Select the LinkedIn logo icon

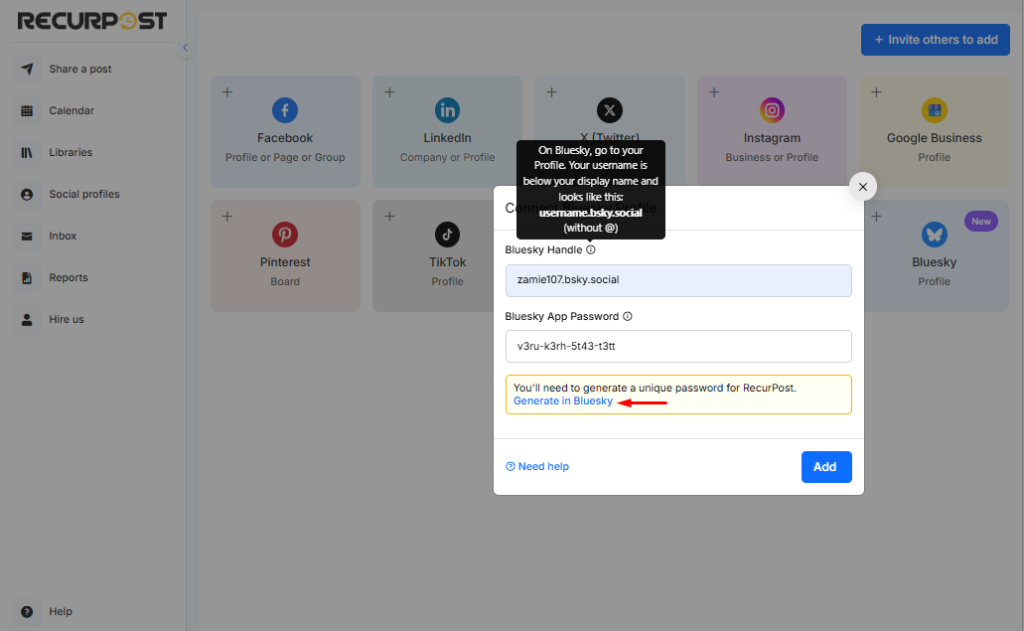(x=447, y=110)
